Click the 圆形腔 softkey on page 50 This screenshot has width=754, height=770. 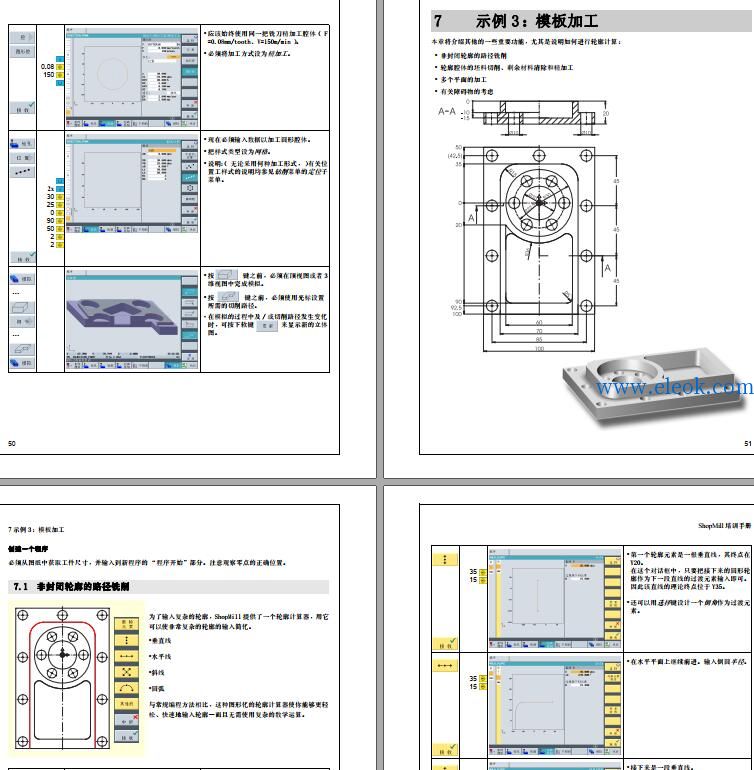(22, 51)
